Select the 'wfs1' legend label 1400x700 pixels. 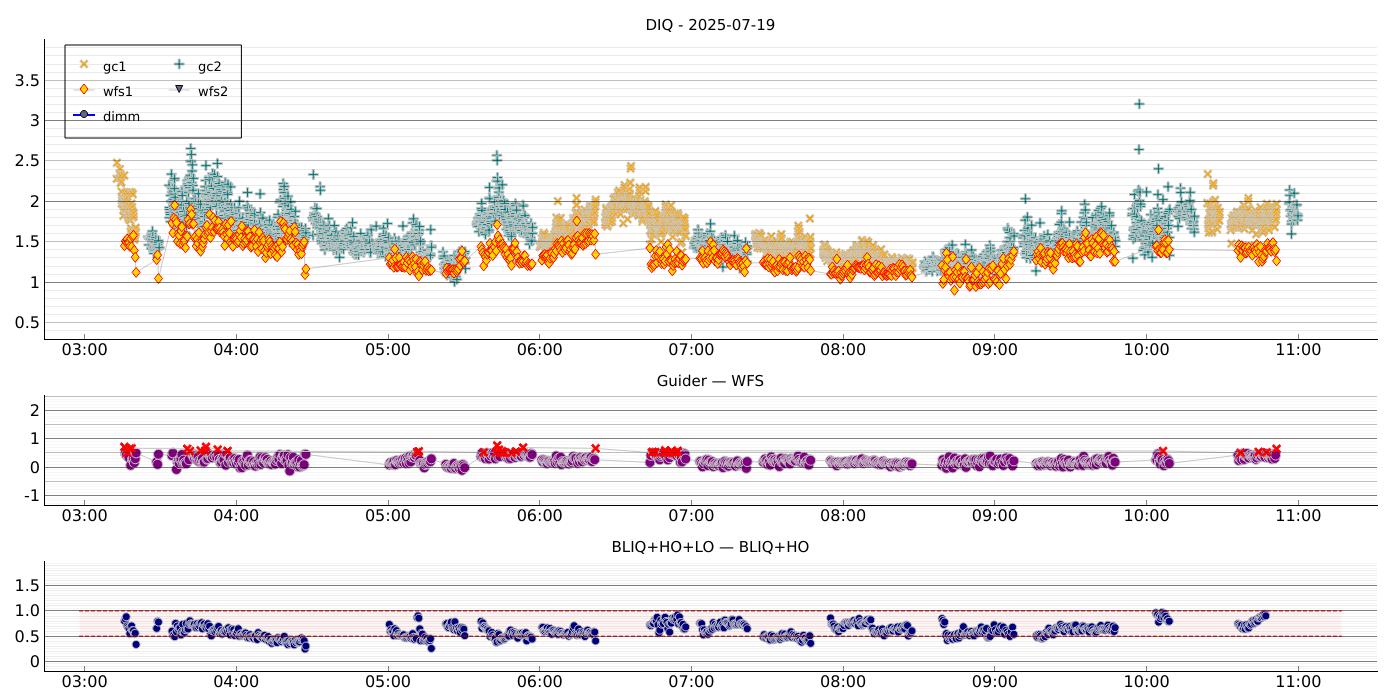[117, 91]
